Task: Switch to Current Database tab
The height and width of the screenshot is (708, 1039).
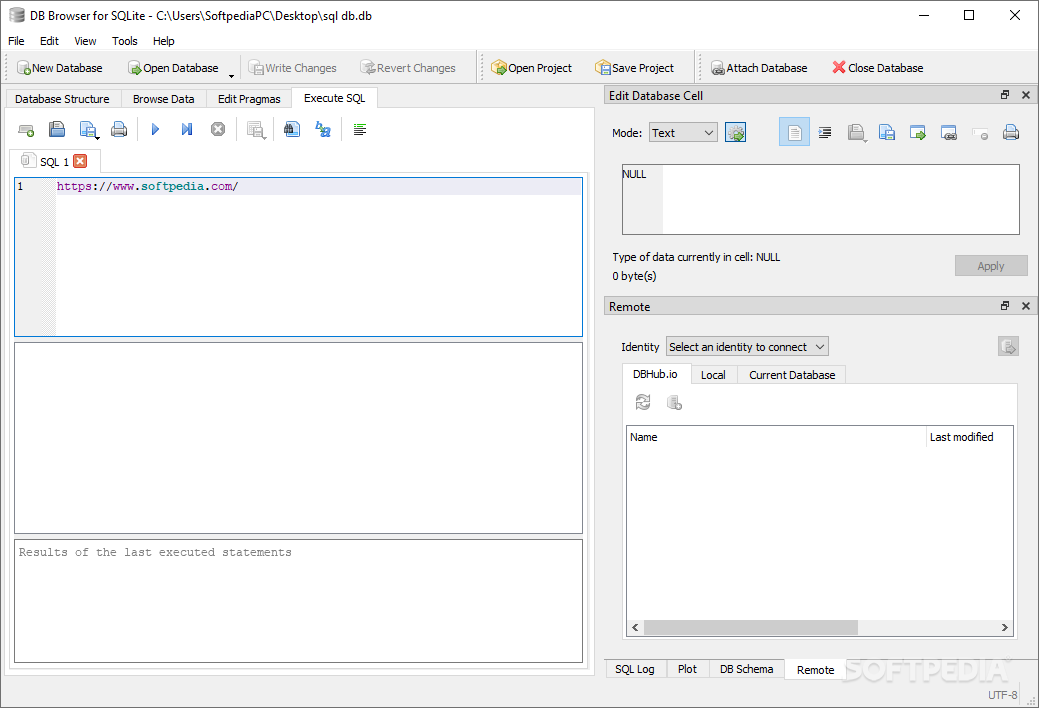Action: click(792, 375)
